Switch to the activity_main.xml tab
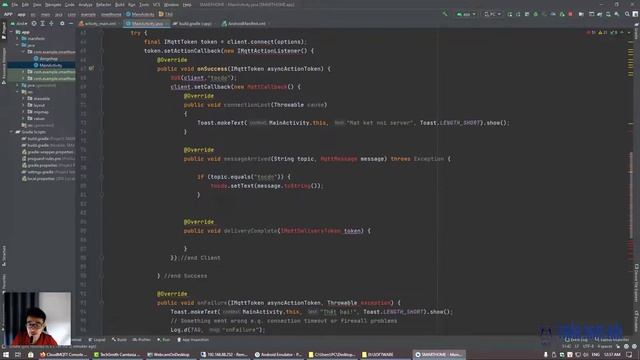This screenshot has height=360, width=640. pyautogui.click(x=98, y=24)
